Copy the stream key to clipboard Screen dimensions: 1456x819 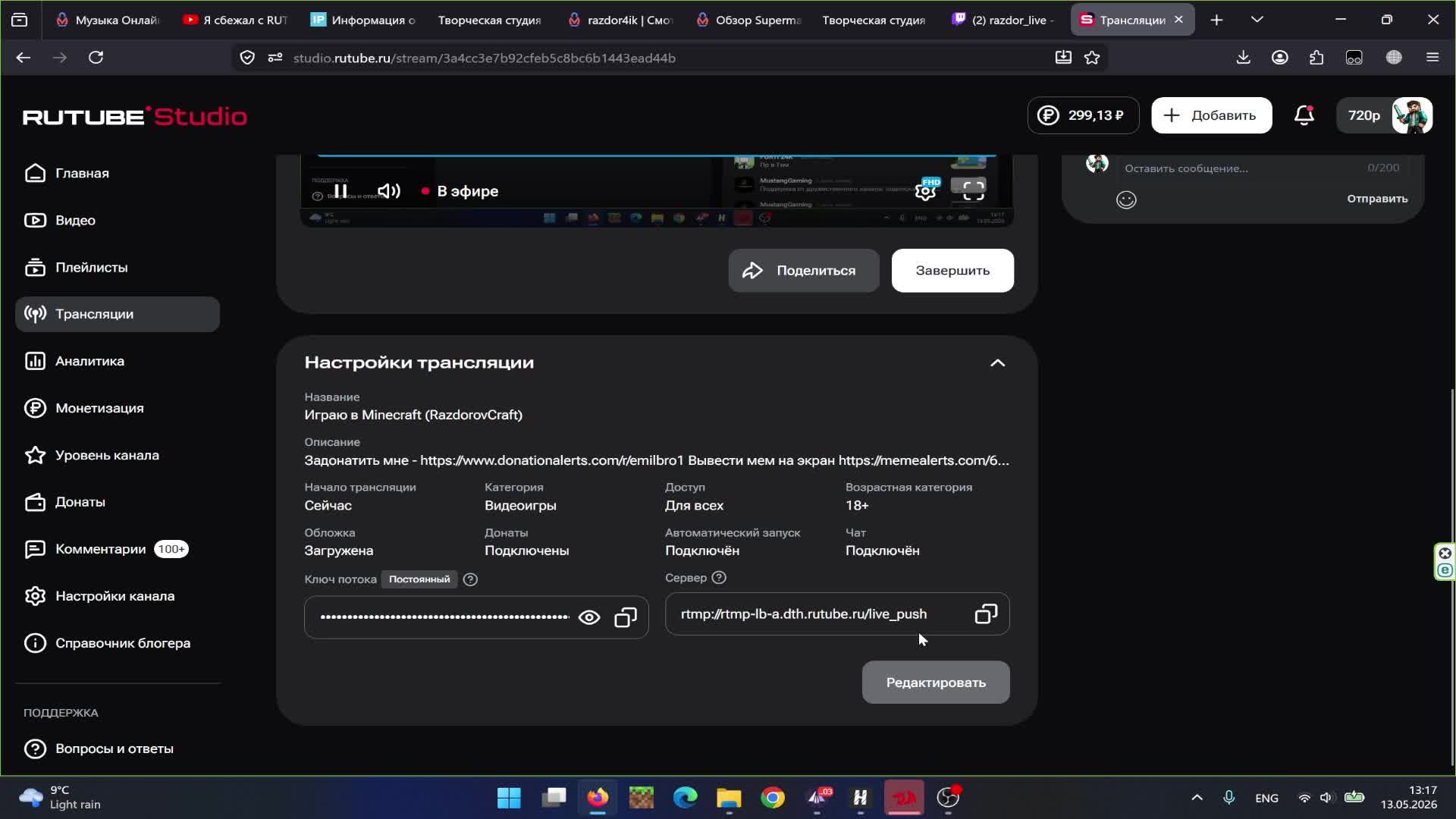pyautogui.click(x=625, y=617)
